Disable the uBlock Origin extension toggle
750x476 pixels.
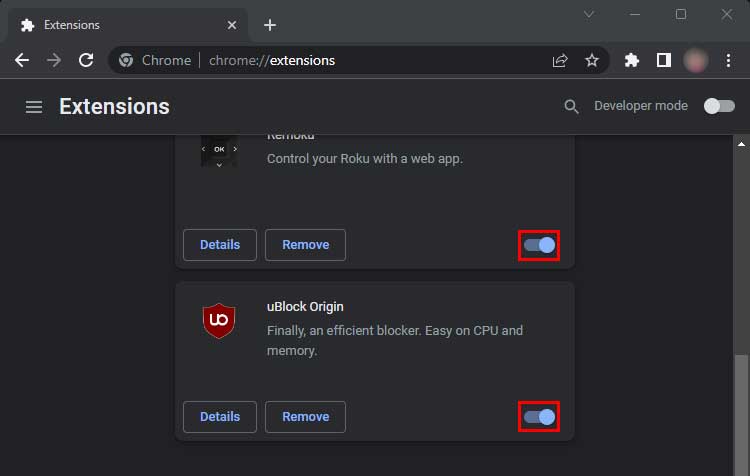[x=539, y=416]
